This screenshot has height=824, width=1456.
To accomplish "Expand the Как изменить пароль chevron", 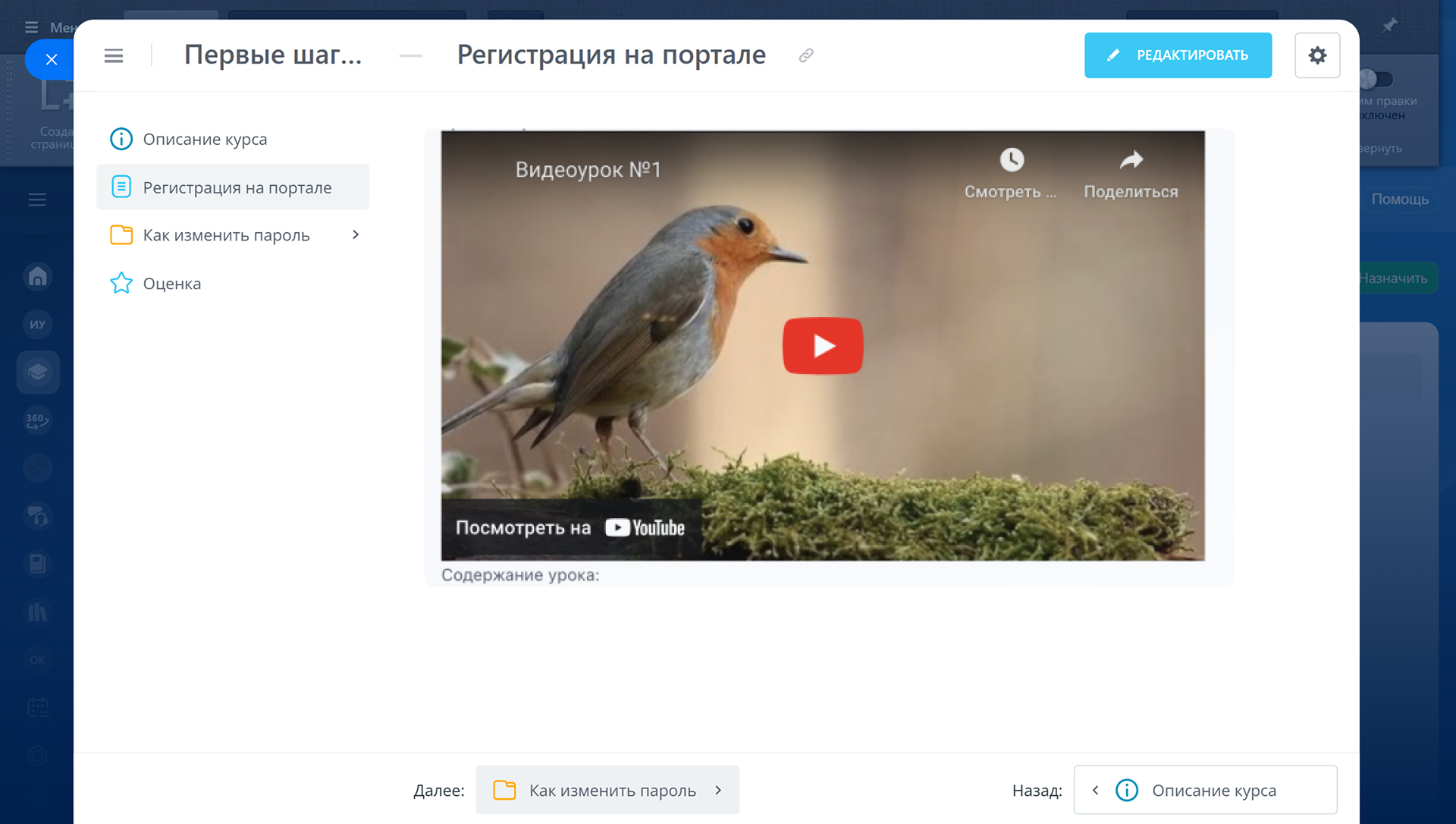I will click(356, 235).
